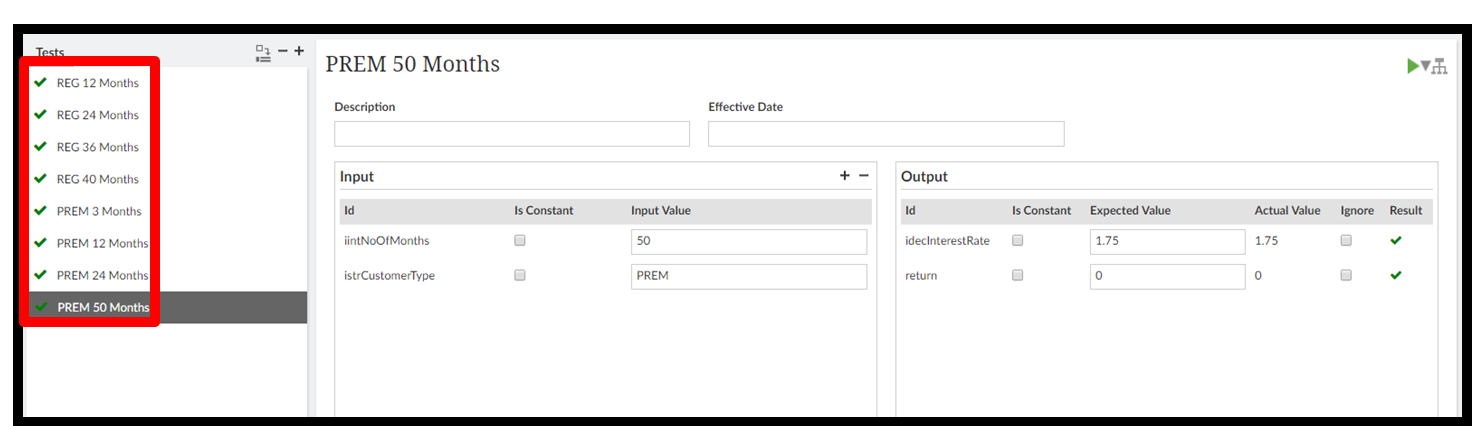Click the Description text field
The height and width of the screenshot is (426, 1479).
click(x=512, y=134)
